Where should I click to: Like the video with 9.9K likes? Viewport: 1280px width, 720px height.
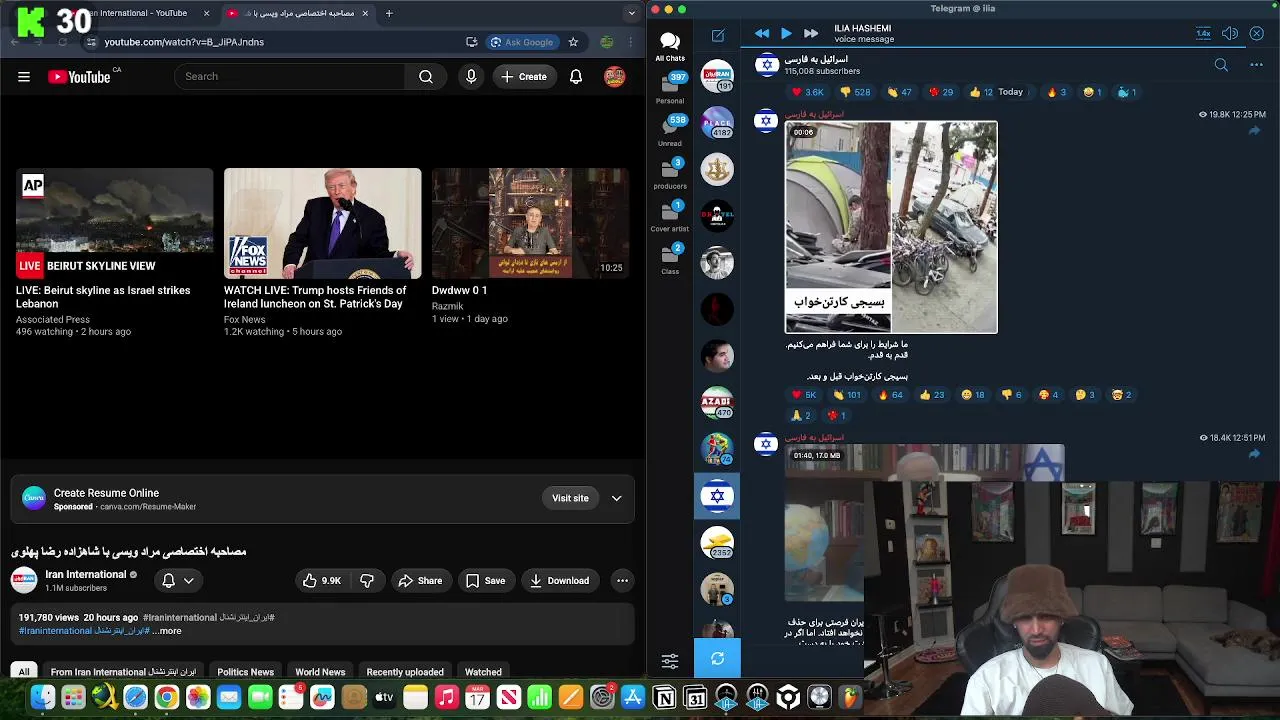321,580
